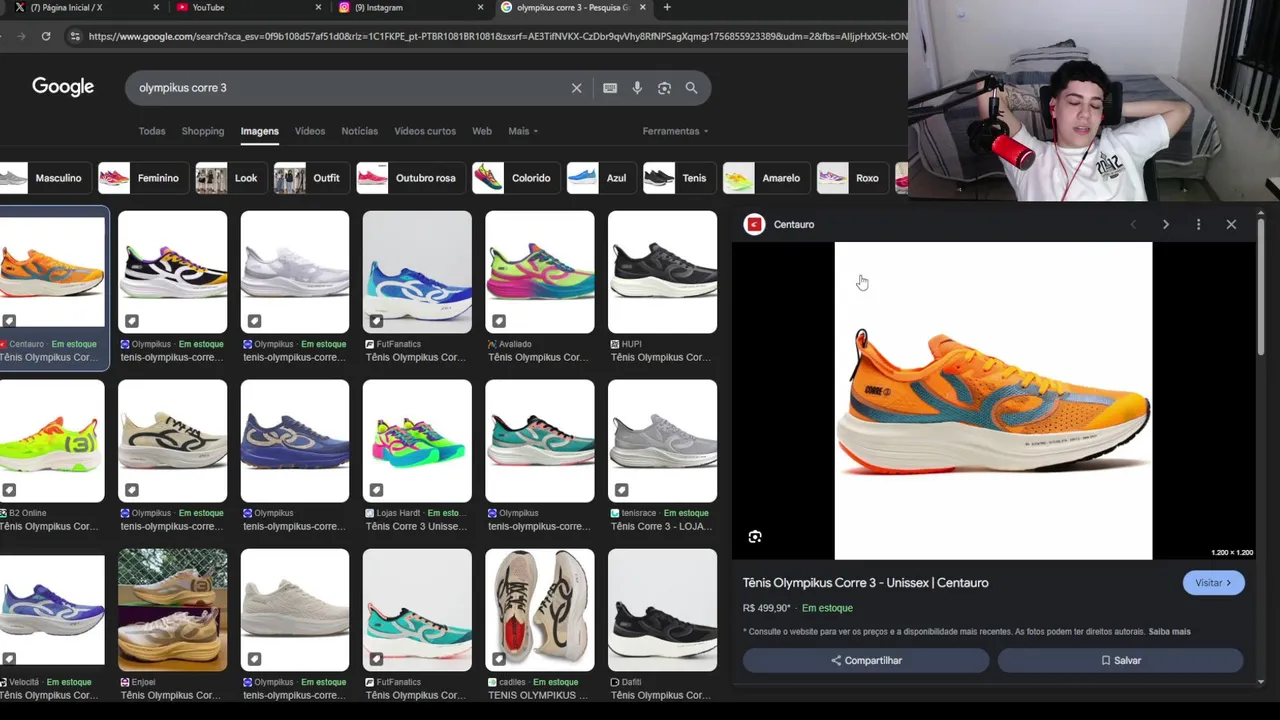This screenshot has width=1280, height=720.
Task: Click the save badge on the white shoe thumbnail
Action: point(254,321)
